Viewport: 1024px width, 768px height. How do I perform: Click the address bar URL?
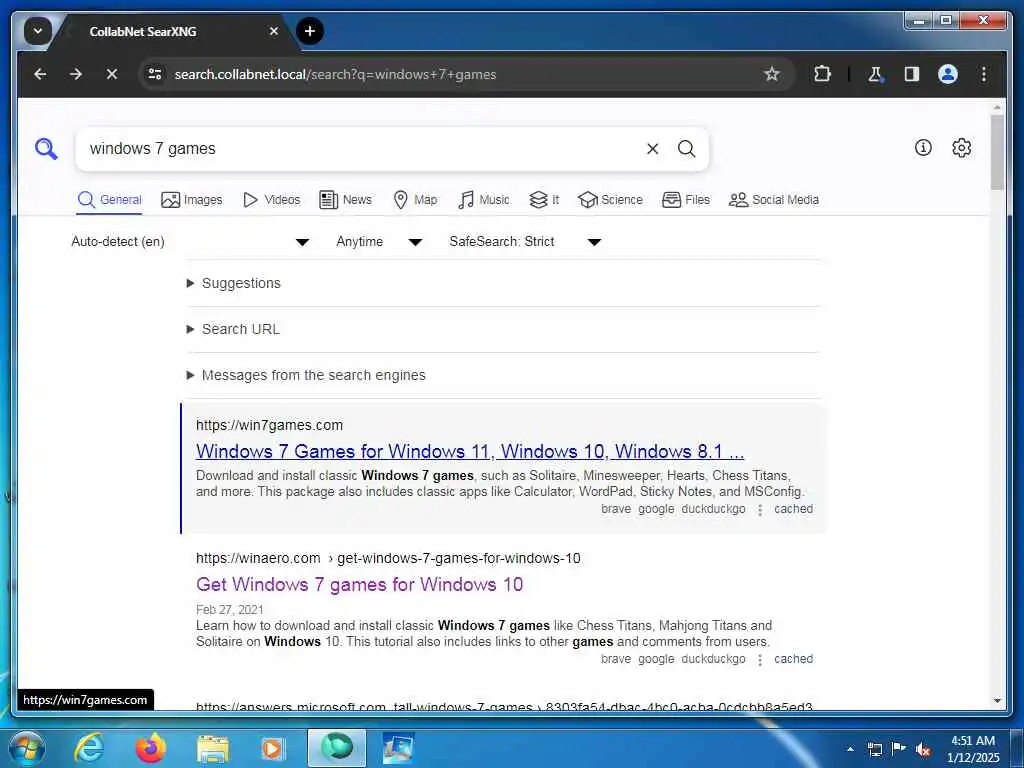click(x=335, y=74)
